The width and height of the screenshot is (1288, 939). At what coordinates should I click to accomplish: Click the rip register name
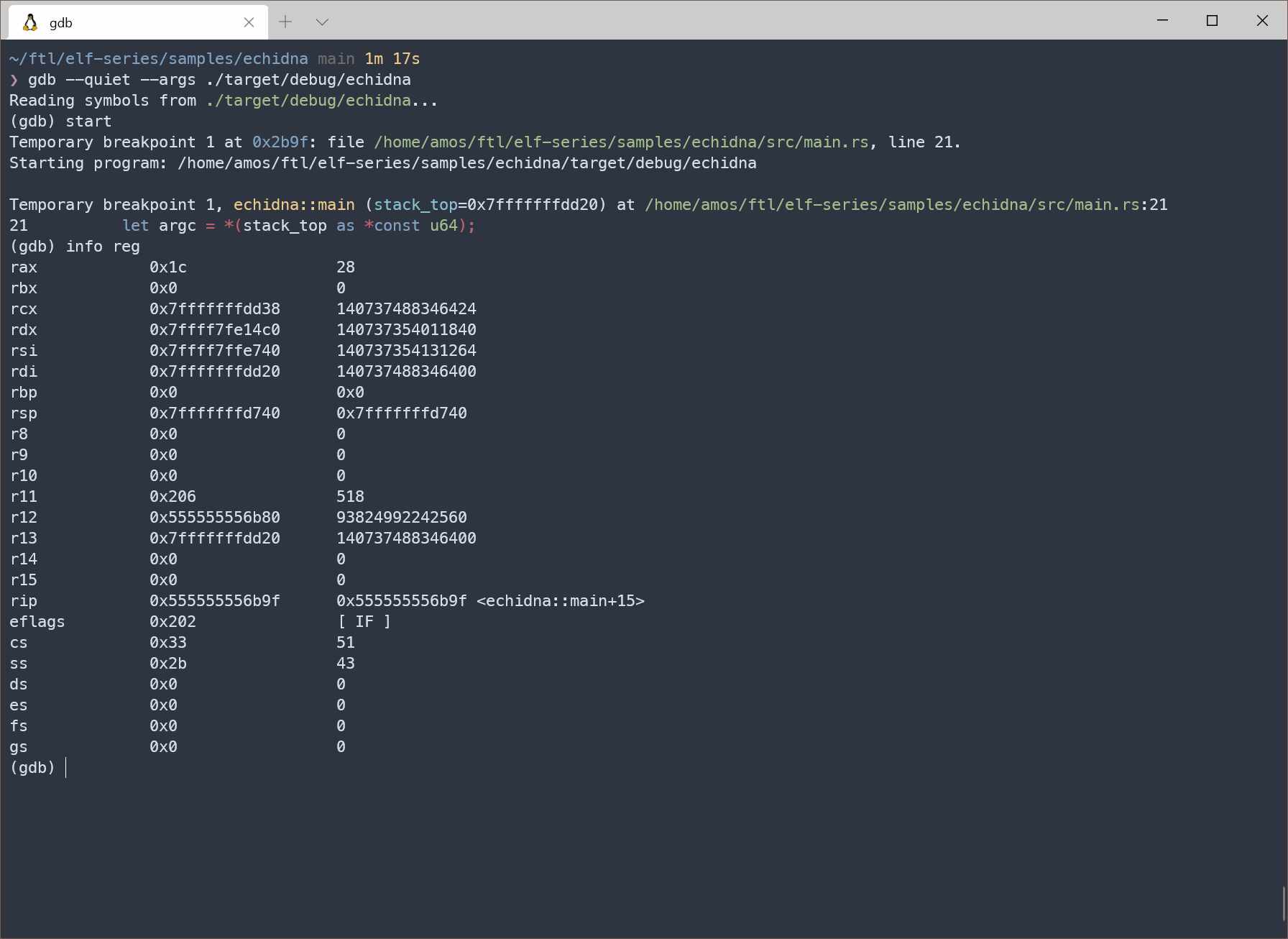tap(24, 601)
